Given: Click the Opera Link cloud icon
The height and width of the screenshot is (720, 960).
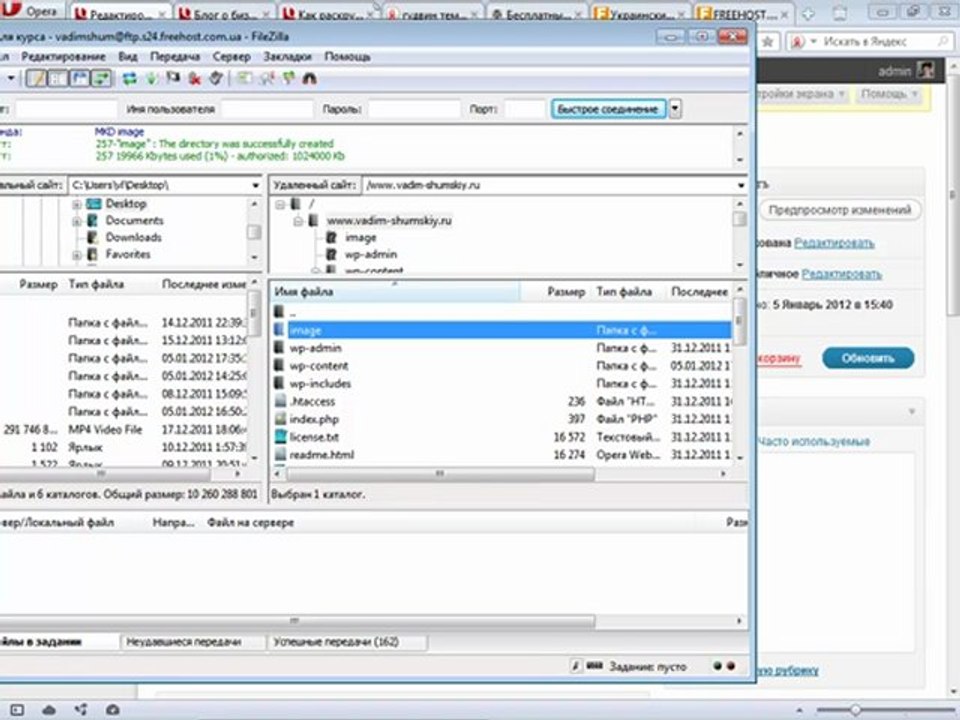Looking at the screenshot, I should click(49, 710).
